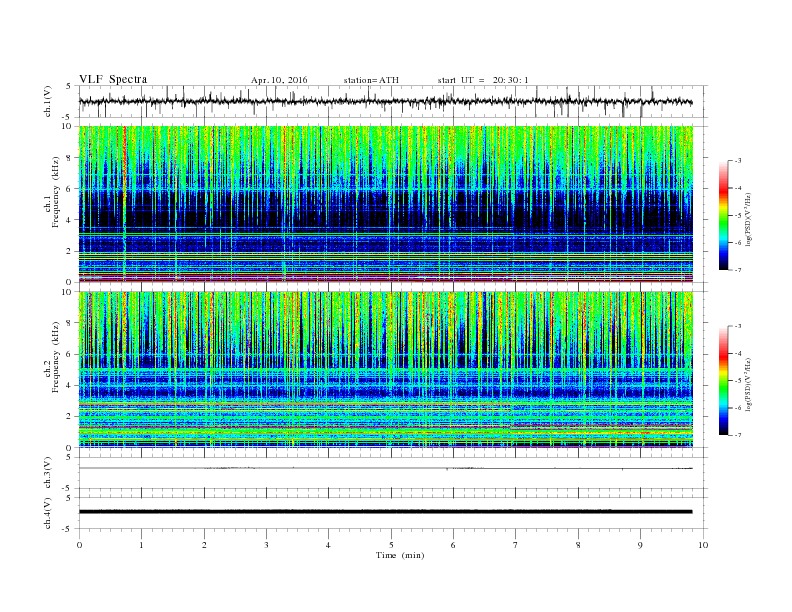This screenshot has height=612, width=792.
Task: Click the ch.1 PSD color scale bar
Action: [724, 215]
